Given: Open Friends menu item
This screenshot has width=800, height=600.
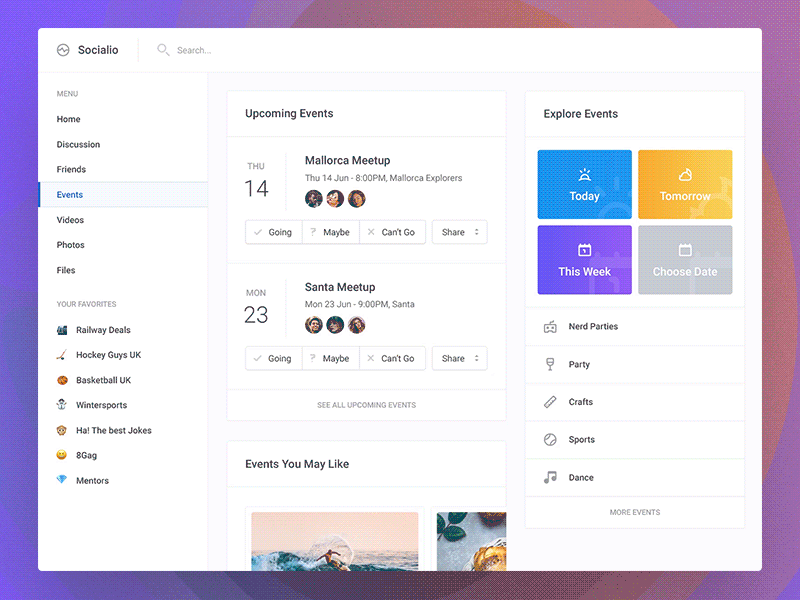Looking at the screenshot, I should [123, 169].
